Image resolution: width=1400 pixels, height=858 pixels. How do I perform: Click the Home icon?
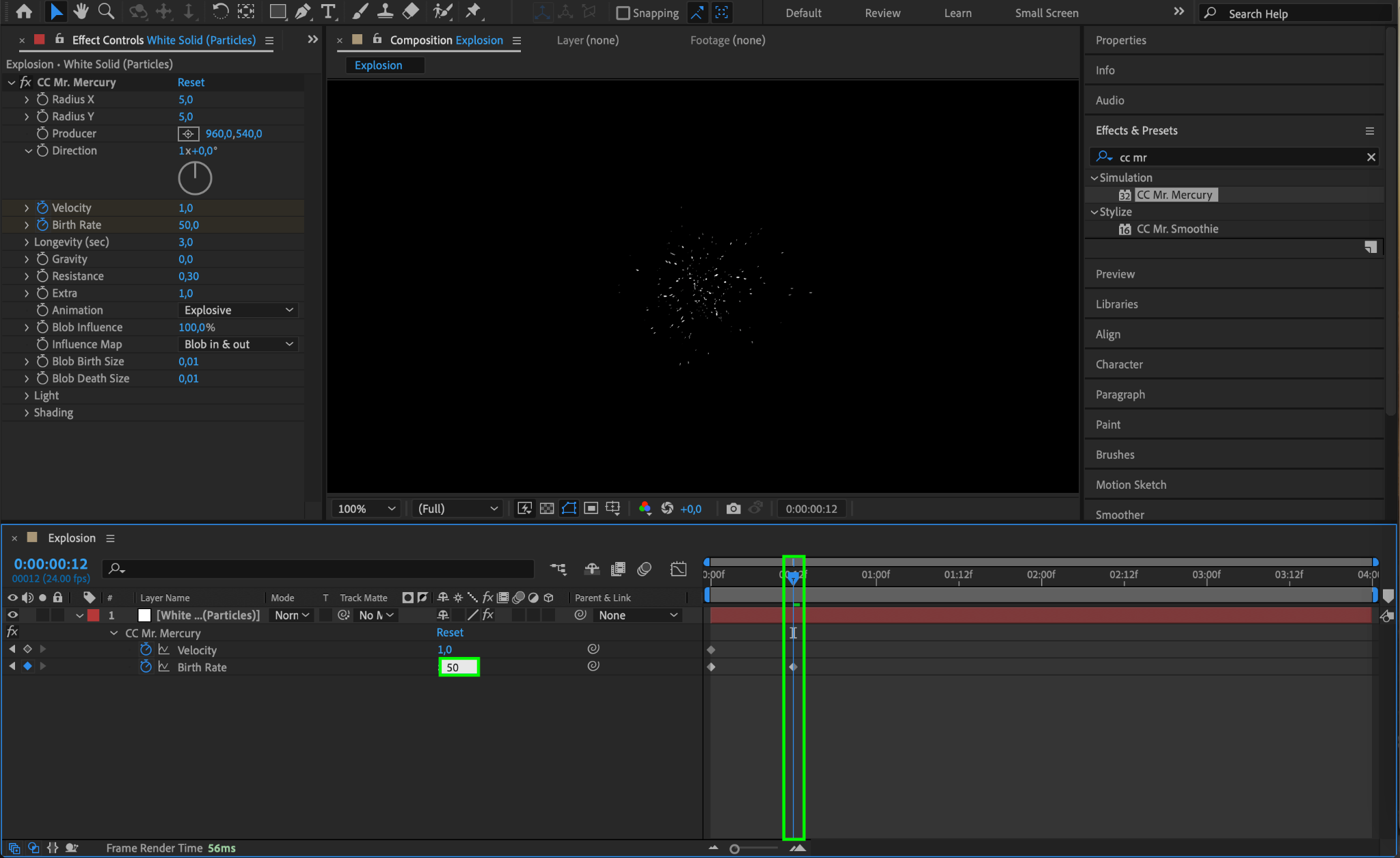24,12
